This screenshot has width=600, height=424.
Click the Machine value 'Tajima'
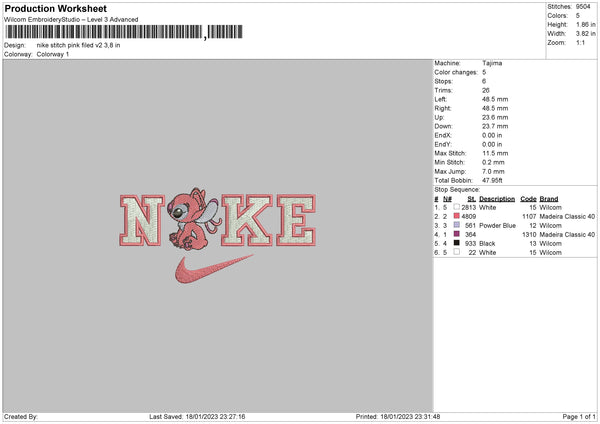coord(492,63)
